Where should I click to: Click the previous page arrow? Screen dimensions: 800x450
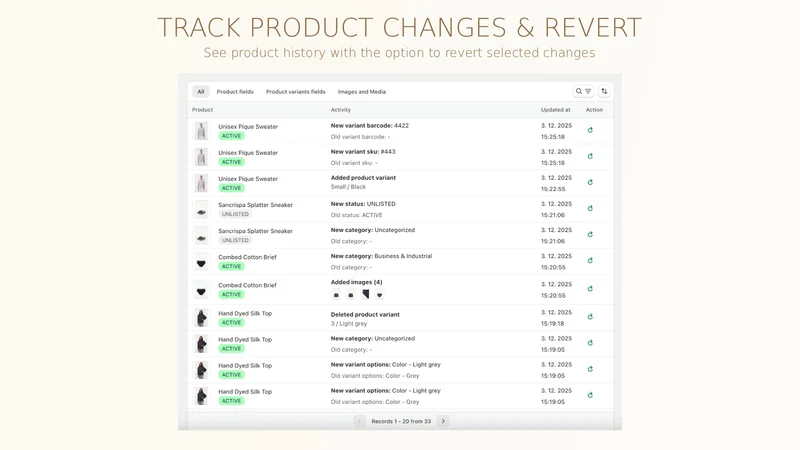[359, 421]
